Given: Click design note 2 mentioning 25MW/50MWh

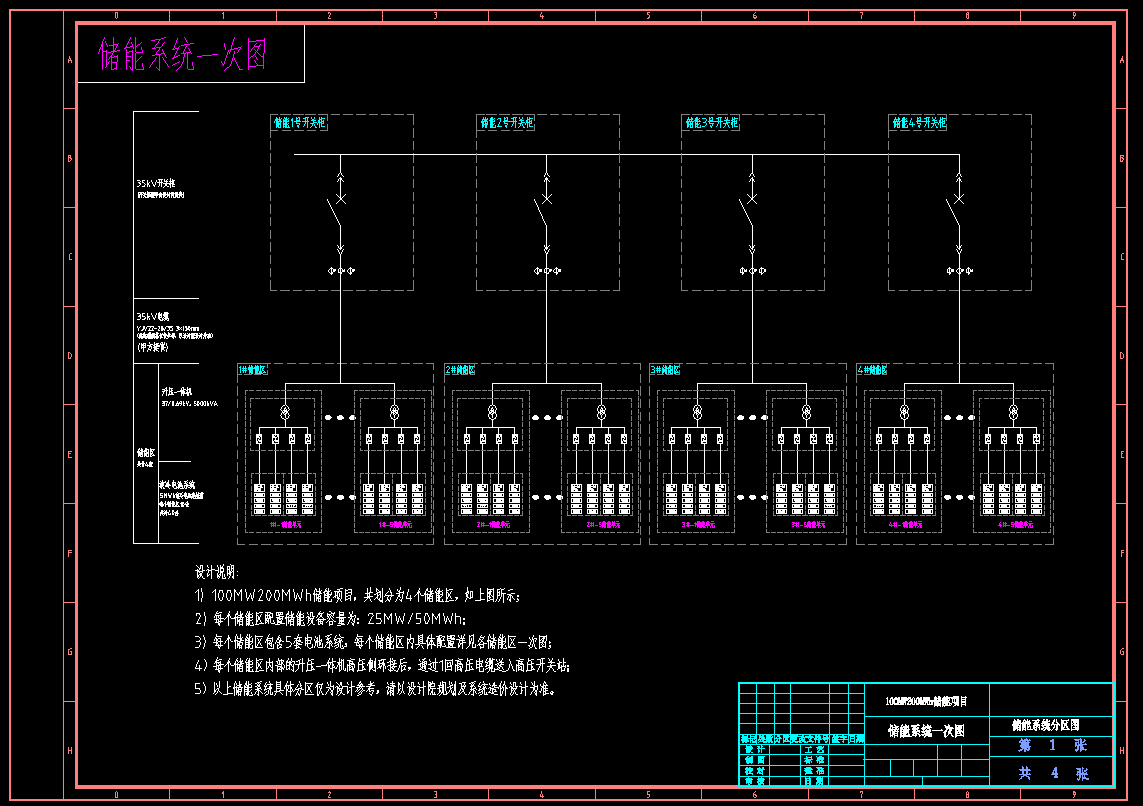Looking at the screenshot, I should (x=330, y=619).
